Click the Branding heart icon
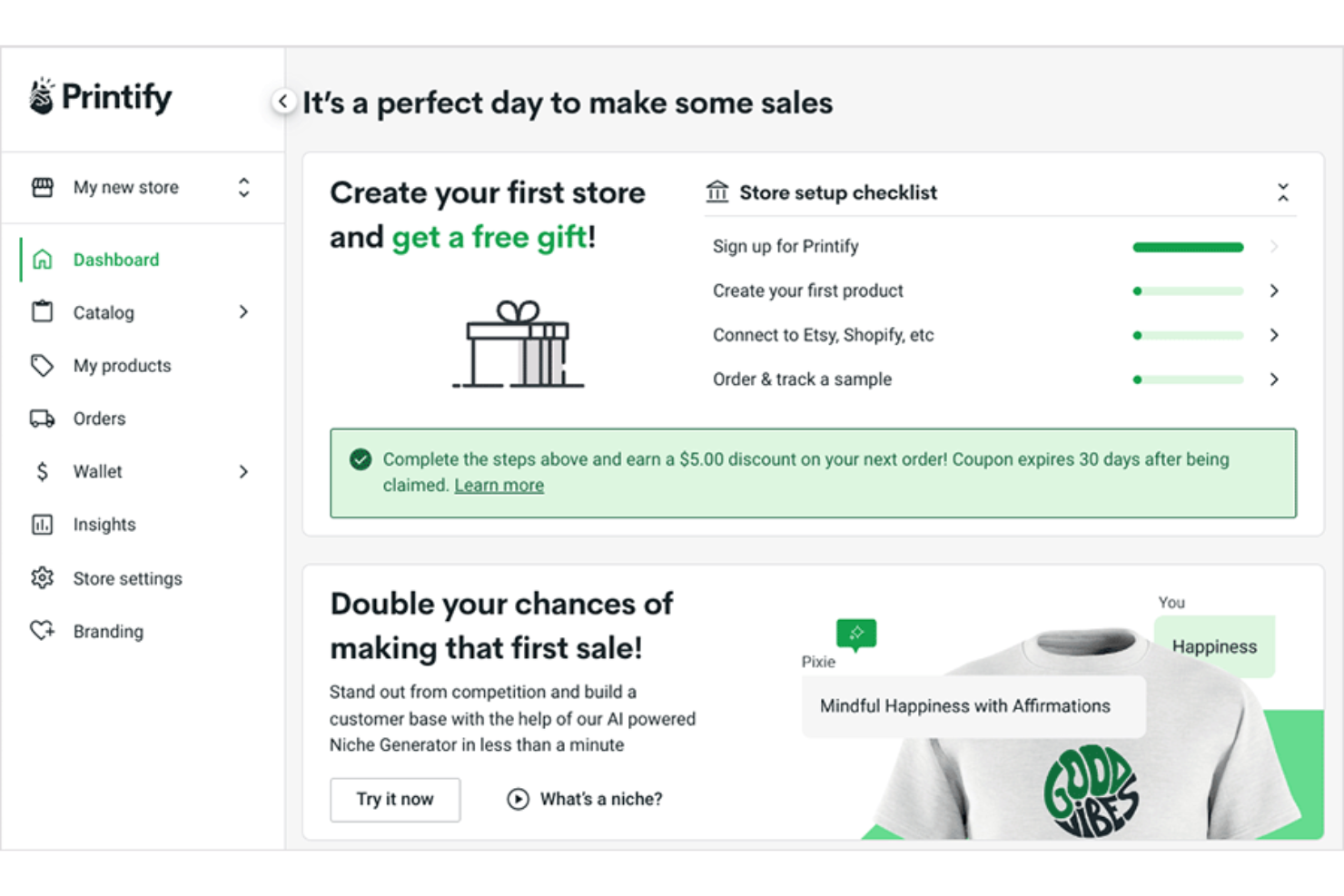The image size is (1344, 896). pos(42,631)
